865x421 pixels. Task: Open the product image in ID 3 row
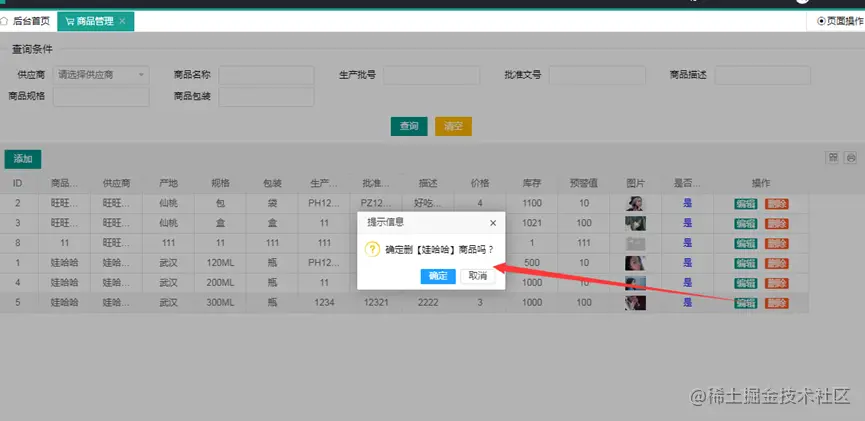click(x=636, y=223)
